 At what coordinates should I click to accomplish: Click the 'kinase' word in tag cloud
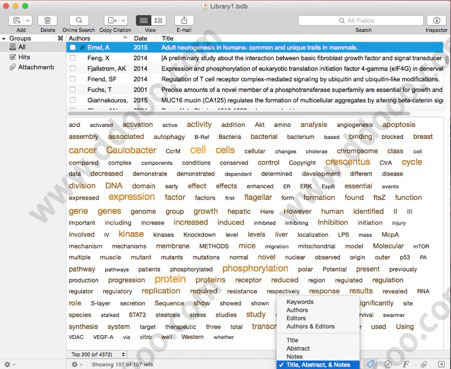pyautogui.click(x=131, y=234)
